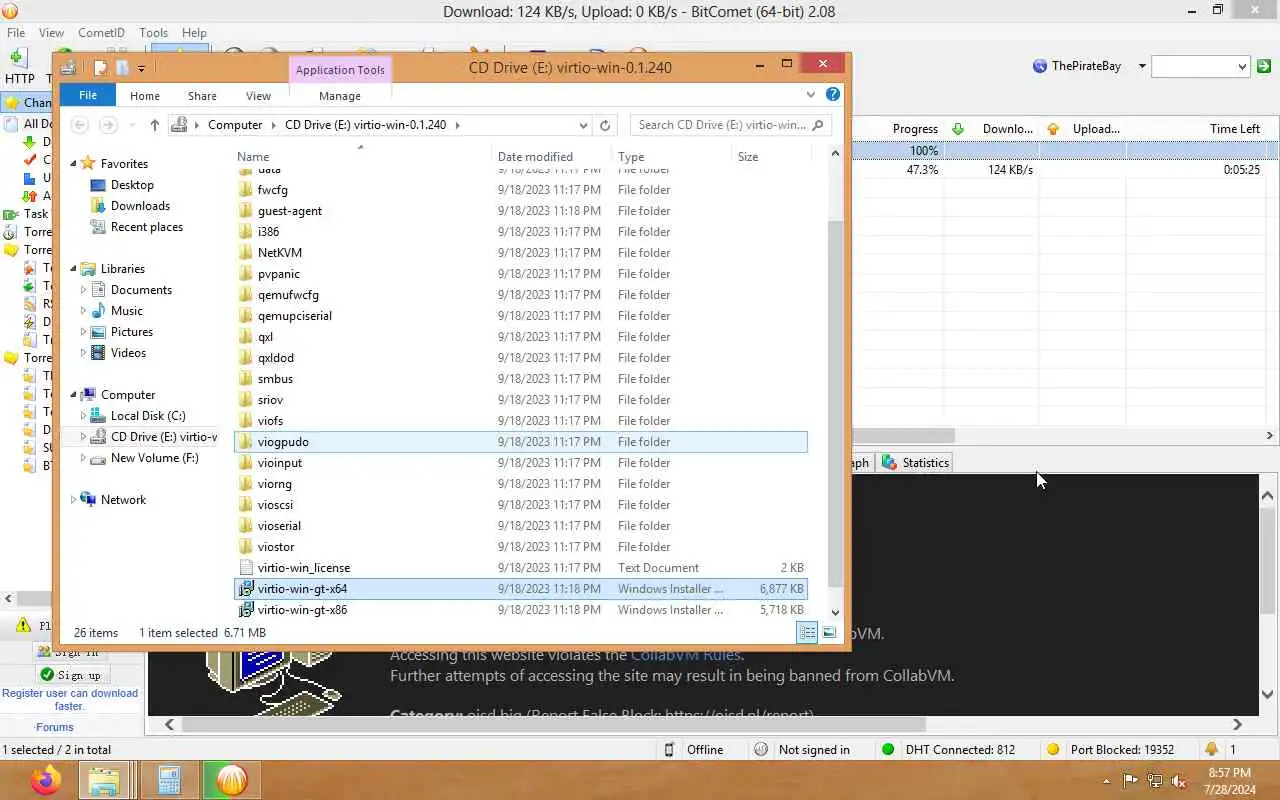Expand the Pictures library node
This screenshot has width=1280, height=800.
(83, 332)
